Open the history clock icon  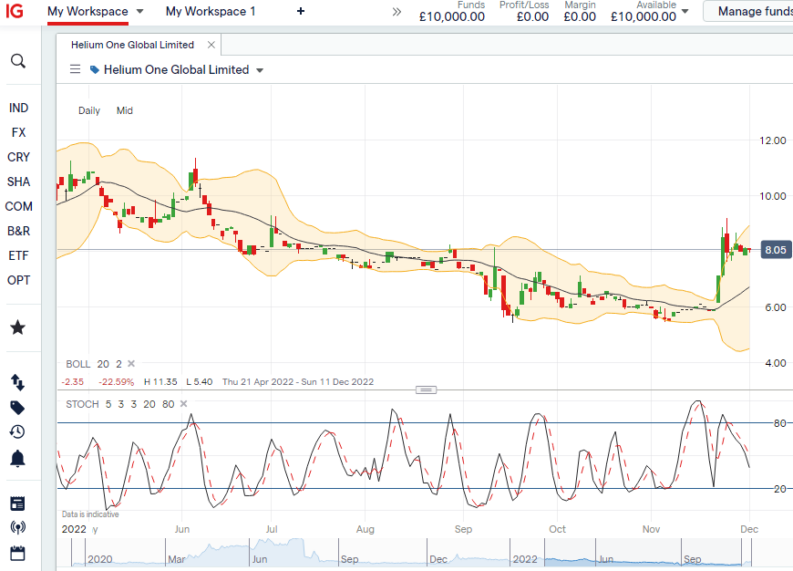coord(18,432)
